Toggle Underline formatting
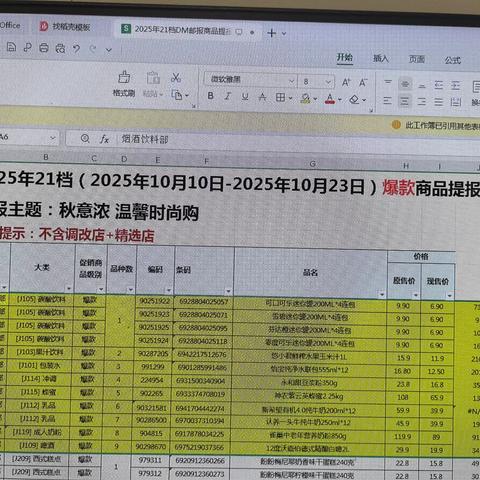Screen dimensions: 480x480 tap(245, 97)
